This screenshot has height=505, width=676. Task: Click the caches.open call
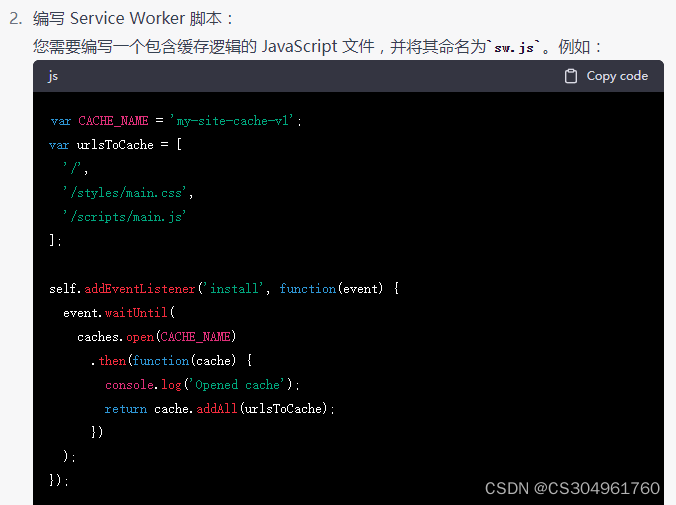click(156, 336)
